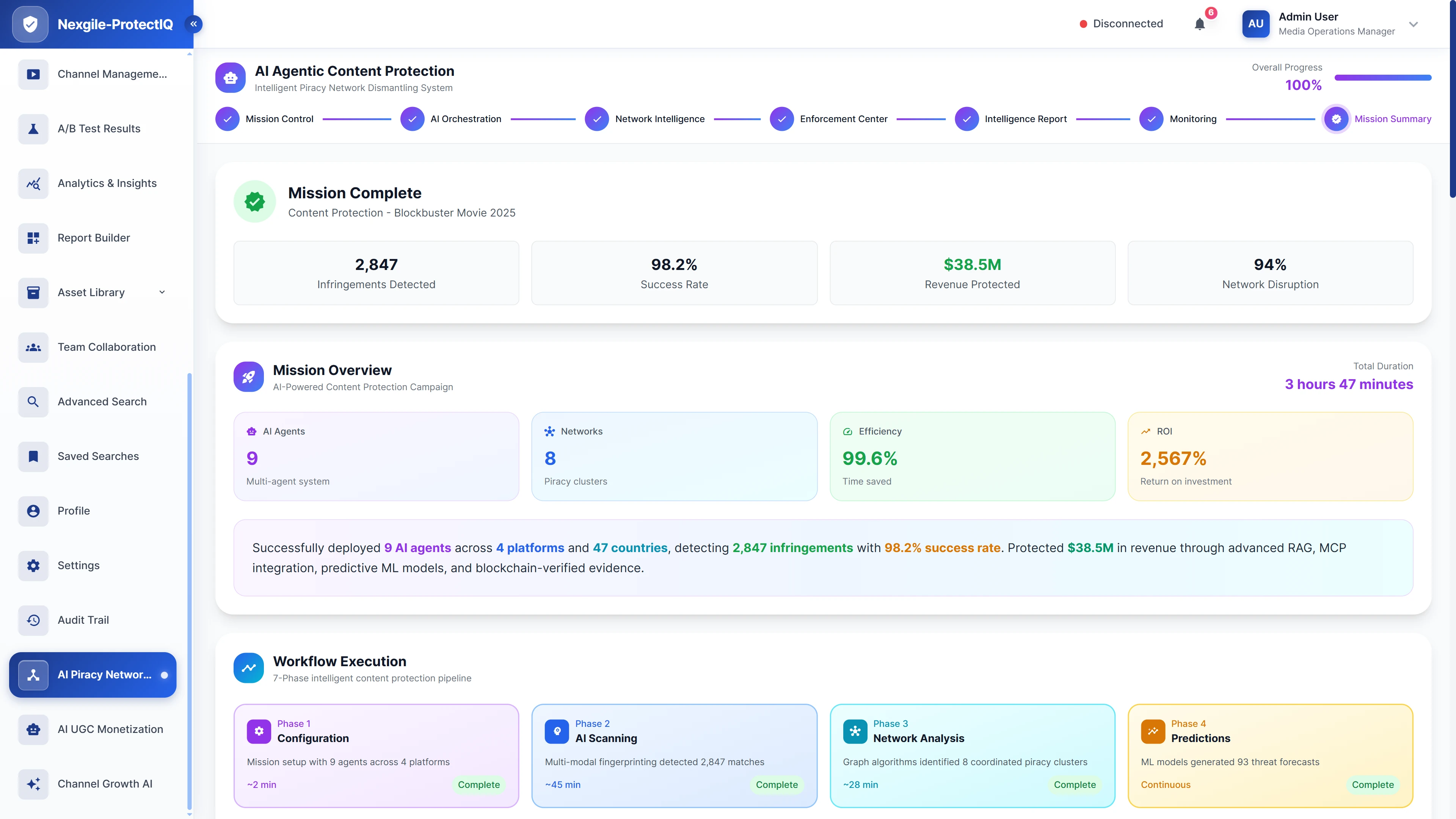The width and height of the screenshot is (1456, 819).
Task: Select the Enforcement Center checkpoint
Action: click(x=782, y=119)
